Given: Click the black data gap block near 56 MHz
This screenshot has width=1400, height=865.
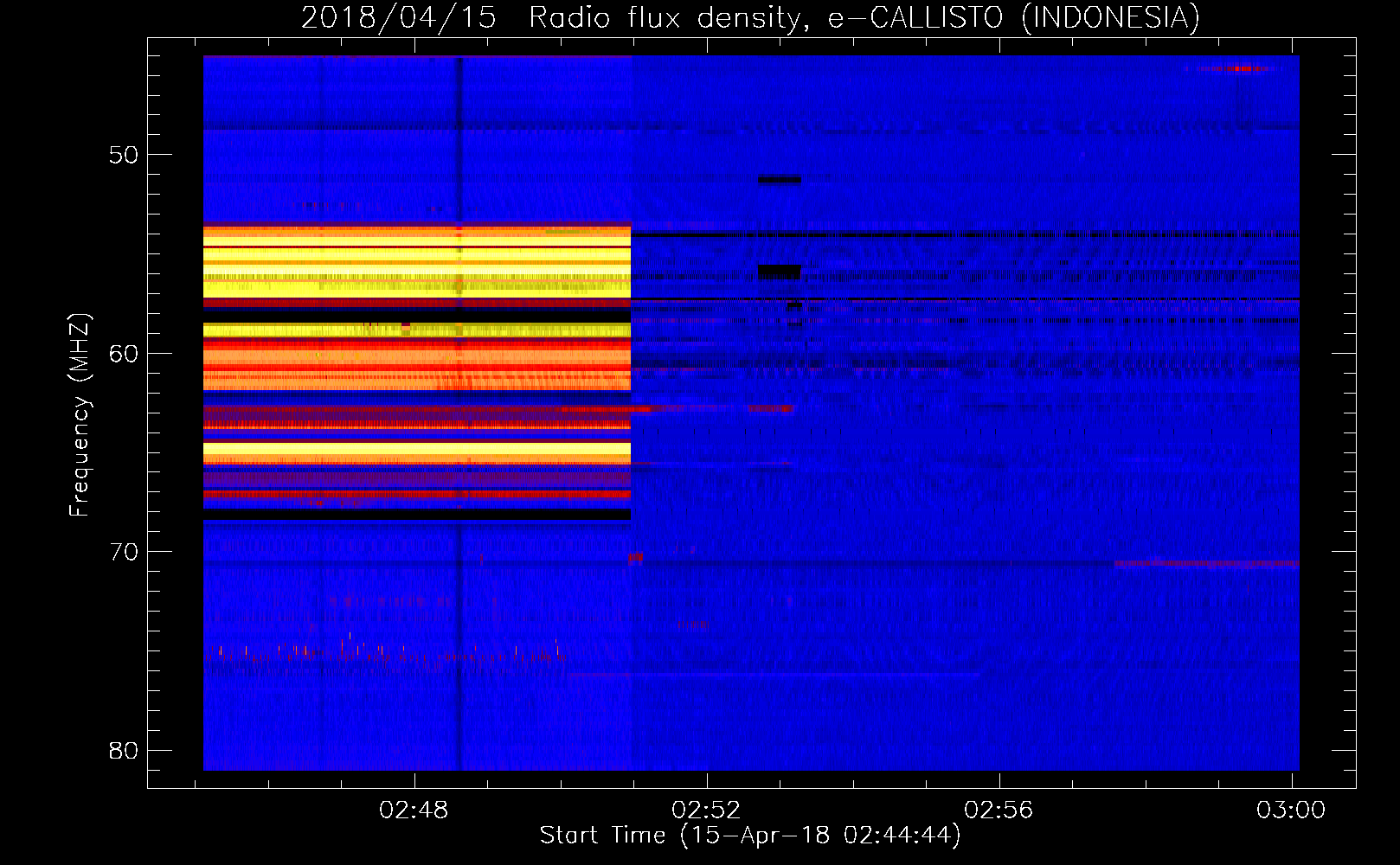Looking at the screenshot, I should tap(779, 272).
